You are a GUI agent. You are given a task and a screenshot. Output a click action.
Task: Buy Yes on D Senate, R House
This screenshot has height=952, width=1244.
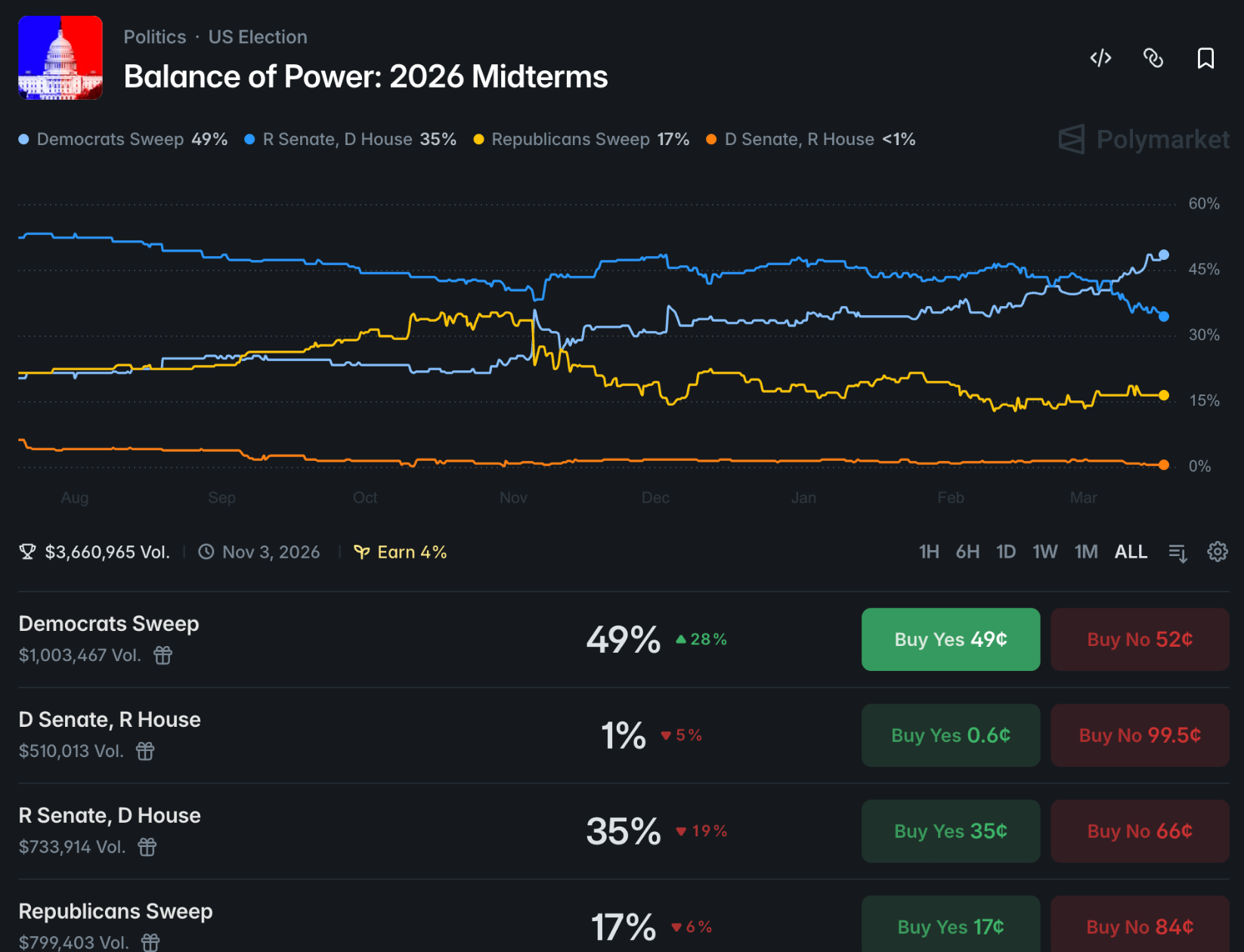click(950, 735)
